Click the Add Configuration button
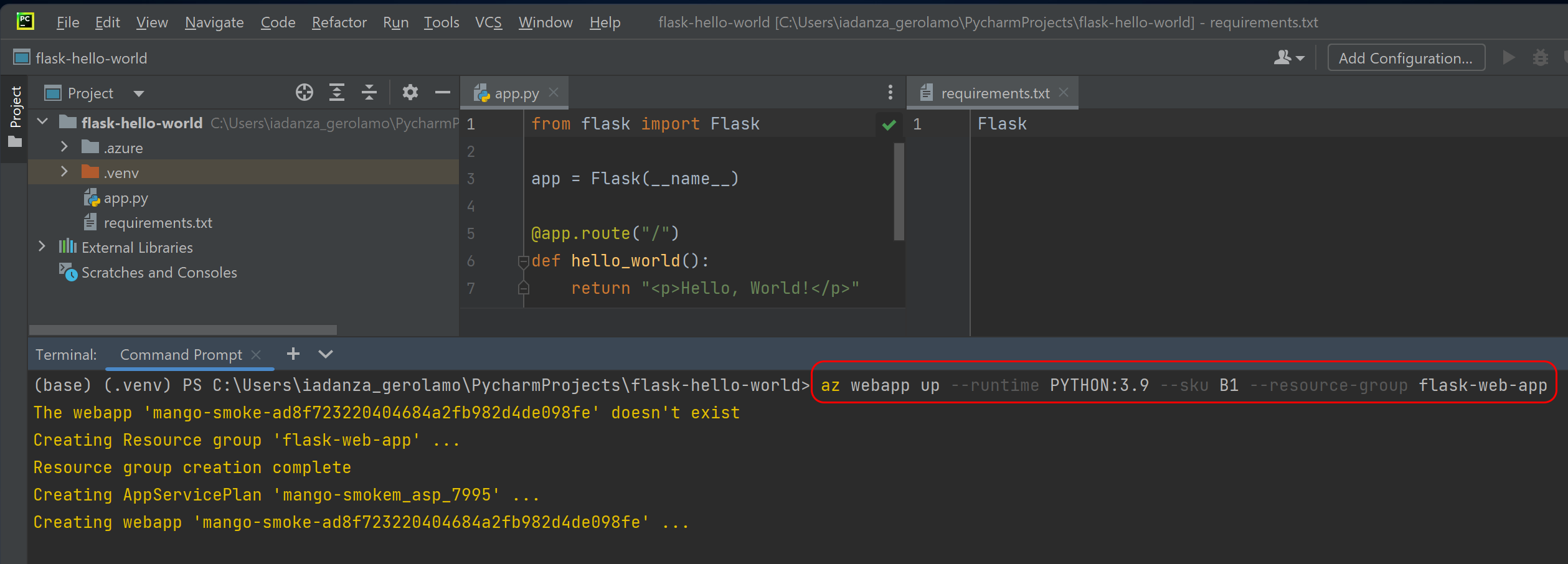This screenshot has height=564, width=1568. pos(1405,58)
